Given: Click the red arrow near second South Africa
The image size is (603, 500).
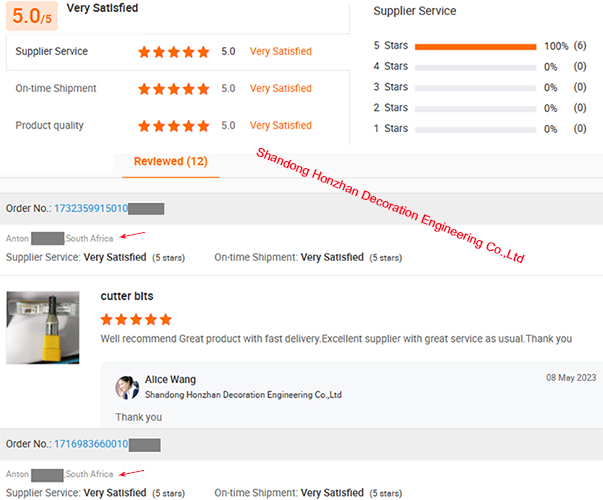Looking at the screenshot, I should pyautogui.click(x=132, y=473).
